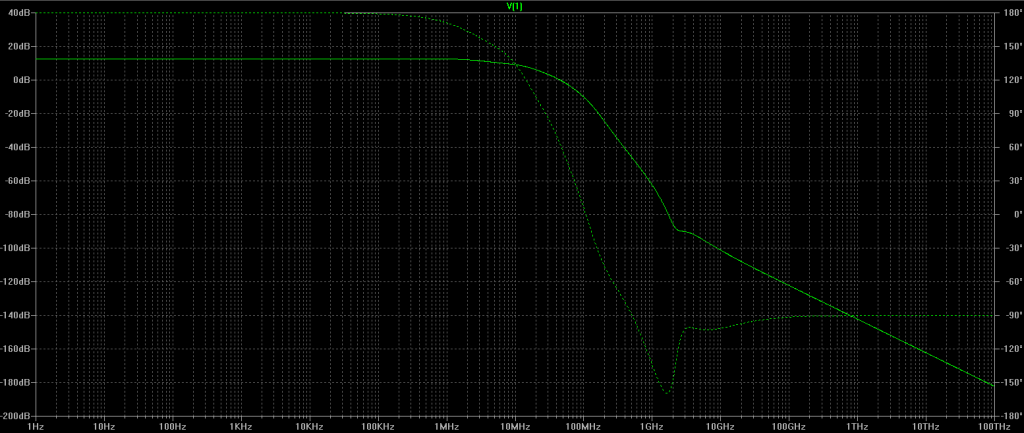Click the 1Hz frequency axis label
Viewport: 1024px width, 433px height.
click(x=36, y=426)
